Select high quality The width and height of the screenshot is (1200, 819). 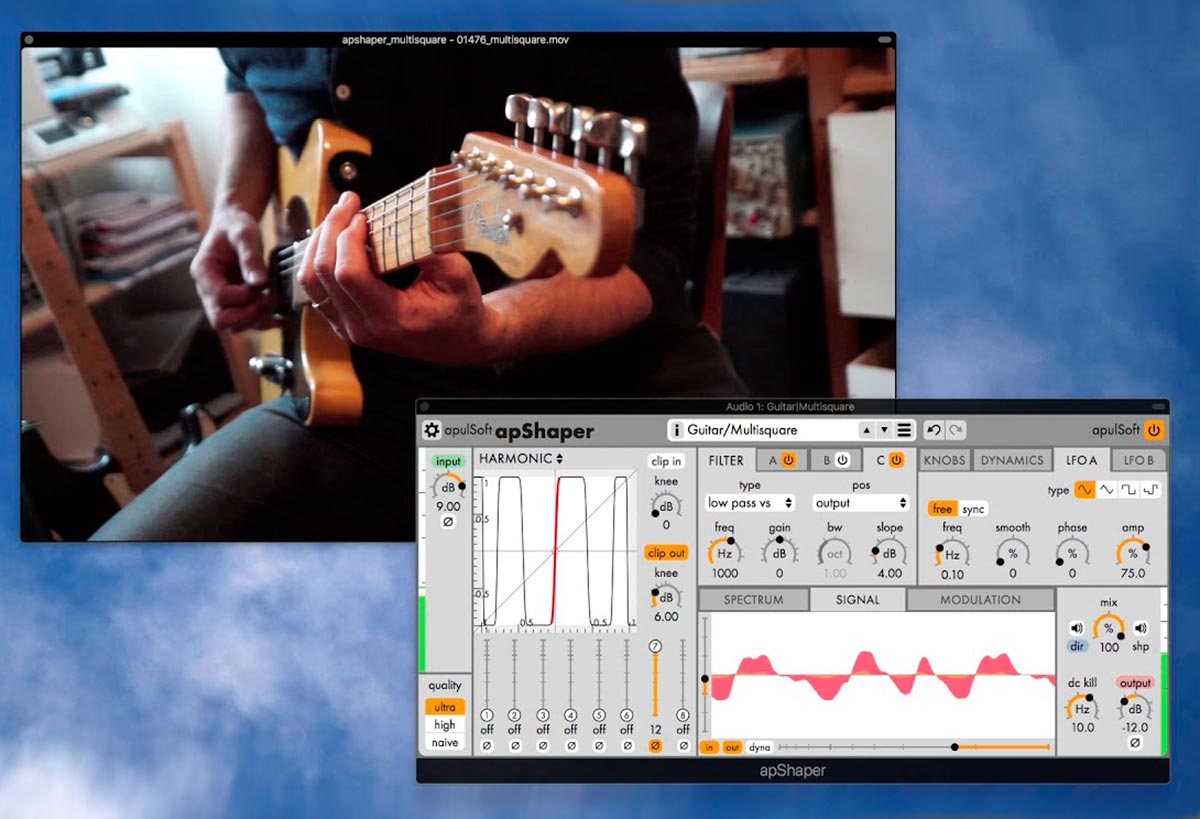(x=445, y=725)
